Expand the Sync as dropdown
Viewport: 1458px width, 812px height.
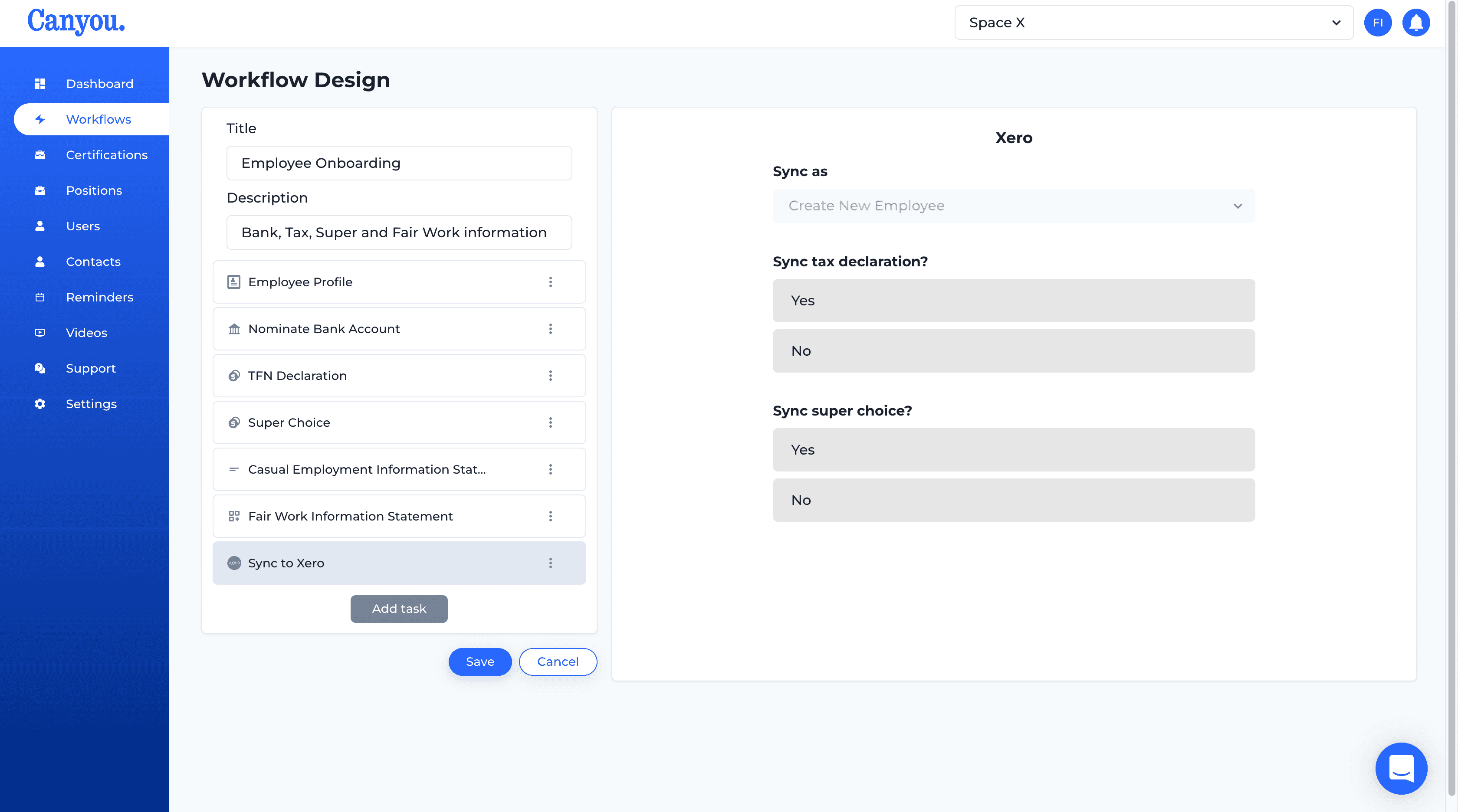point(1014,205)
